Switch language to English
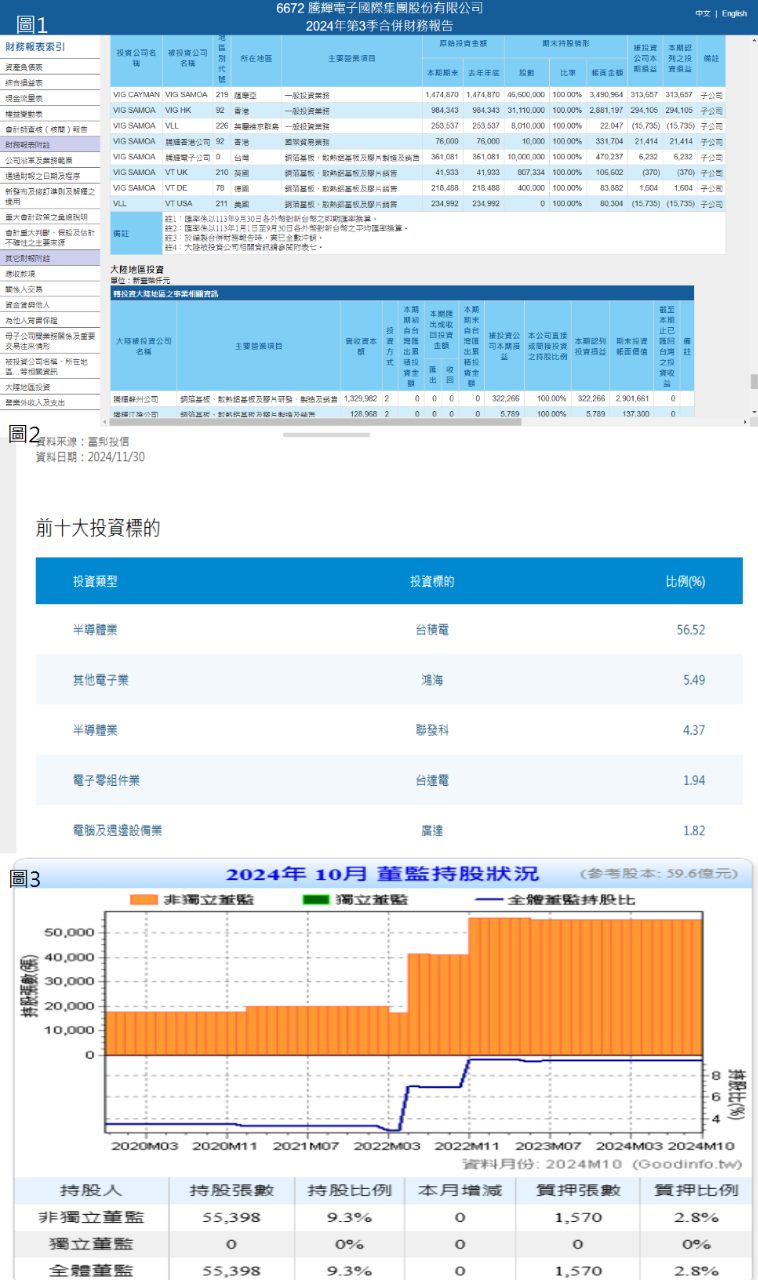The width and height of the screenshot is (758, 1280). point(734,14)
